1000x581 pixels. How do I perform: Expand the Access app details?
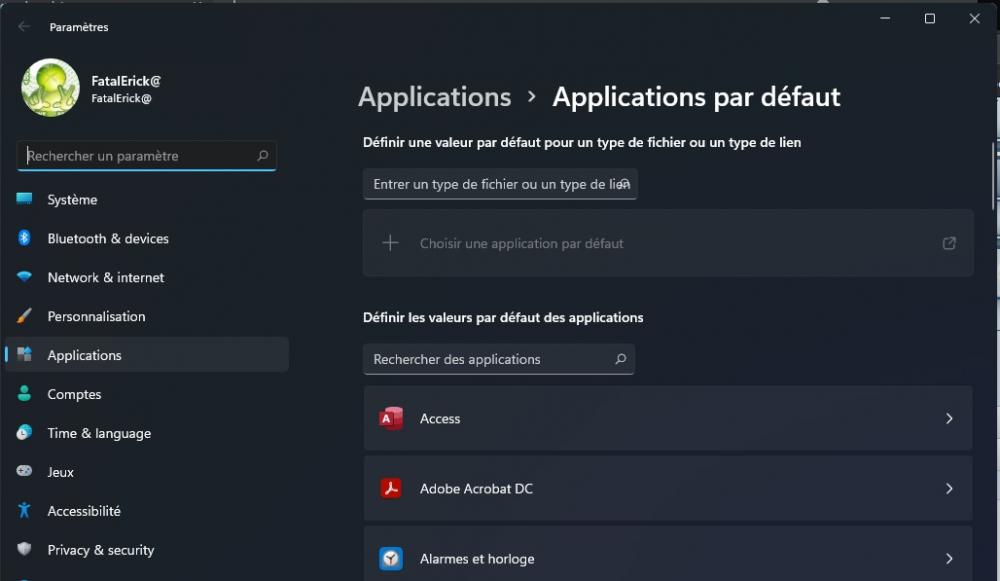(949, 418)
